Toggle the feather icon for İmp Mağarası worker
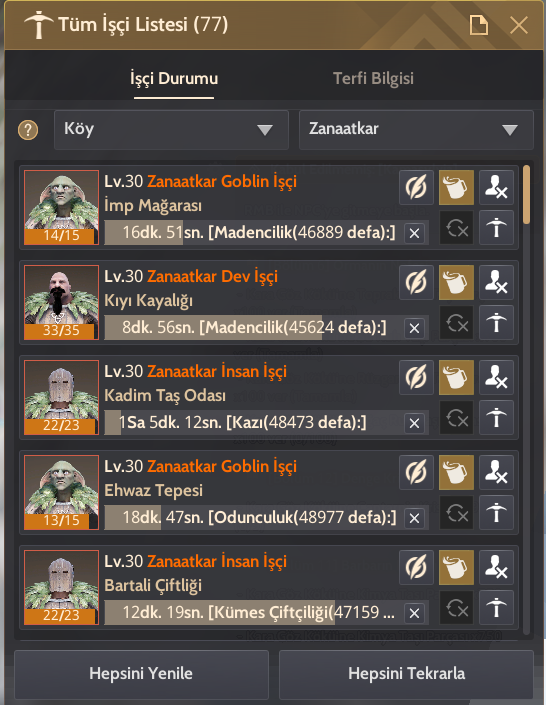 click(416, 187)
